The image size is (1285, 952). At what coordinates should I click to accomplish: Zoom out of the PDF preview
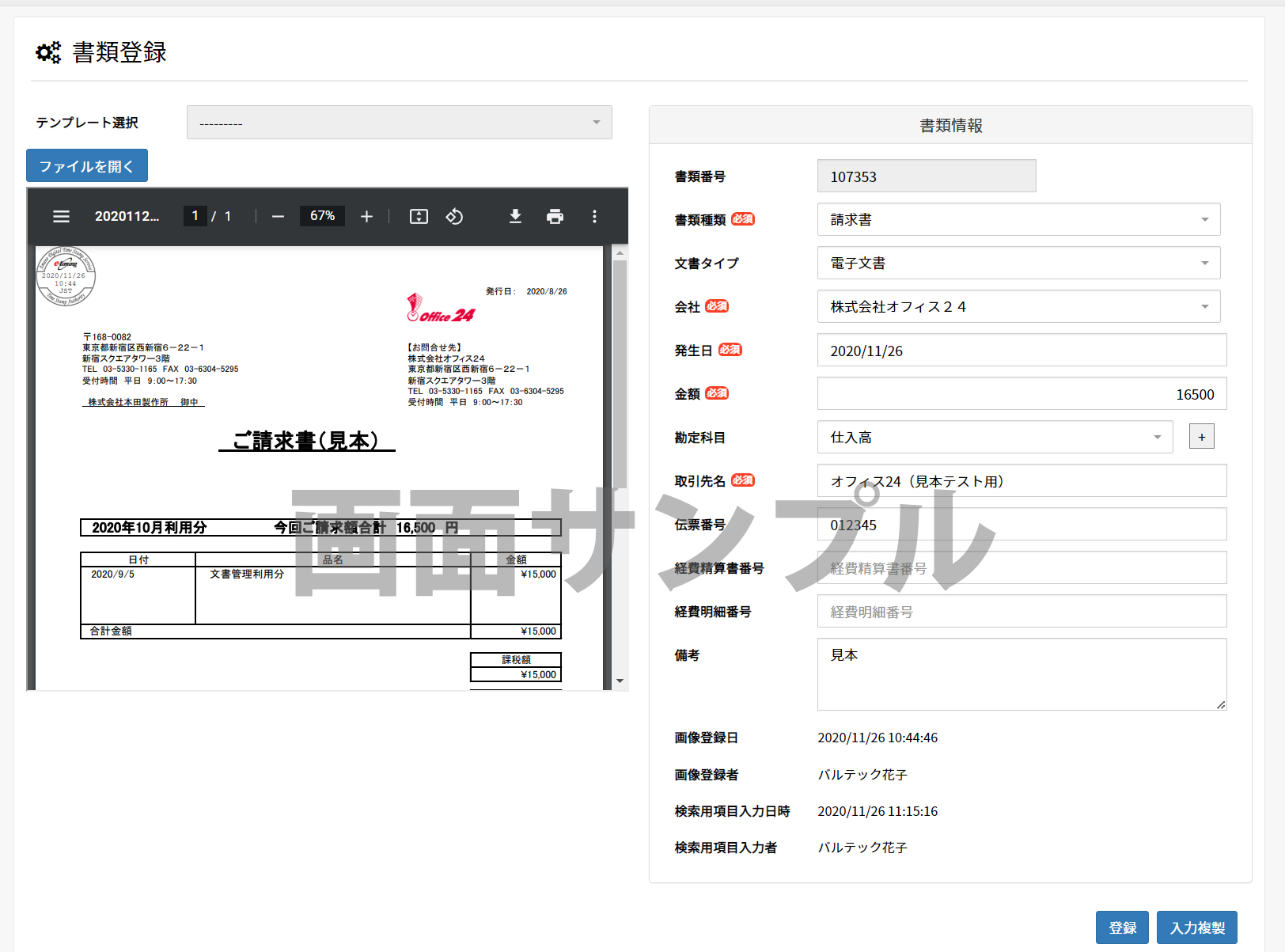point(277,215)
